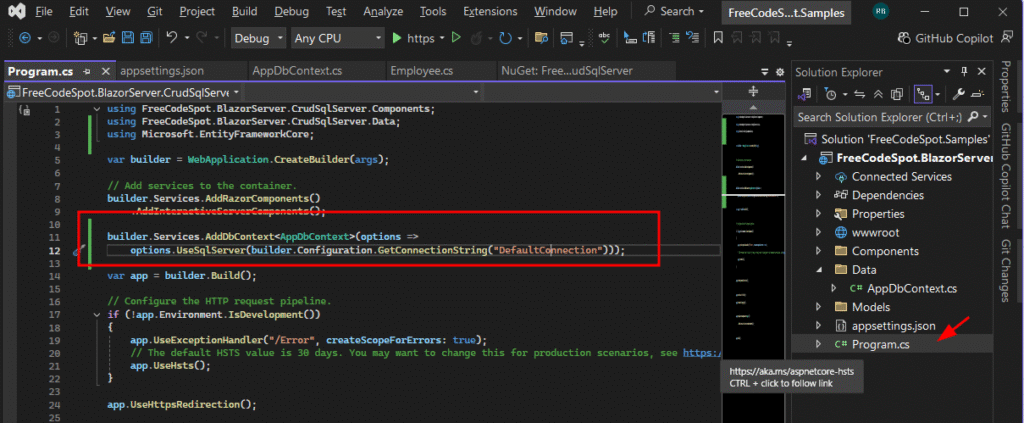Sync with Active Document in Solution Explorer

pos(859,95)
